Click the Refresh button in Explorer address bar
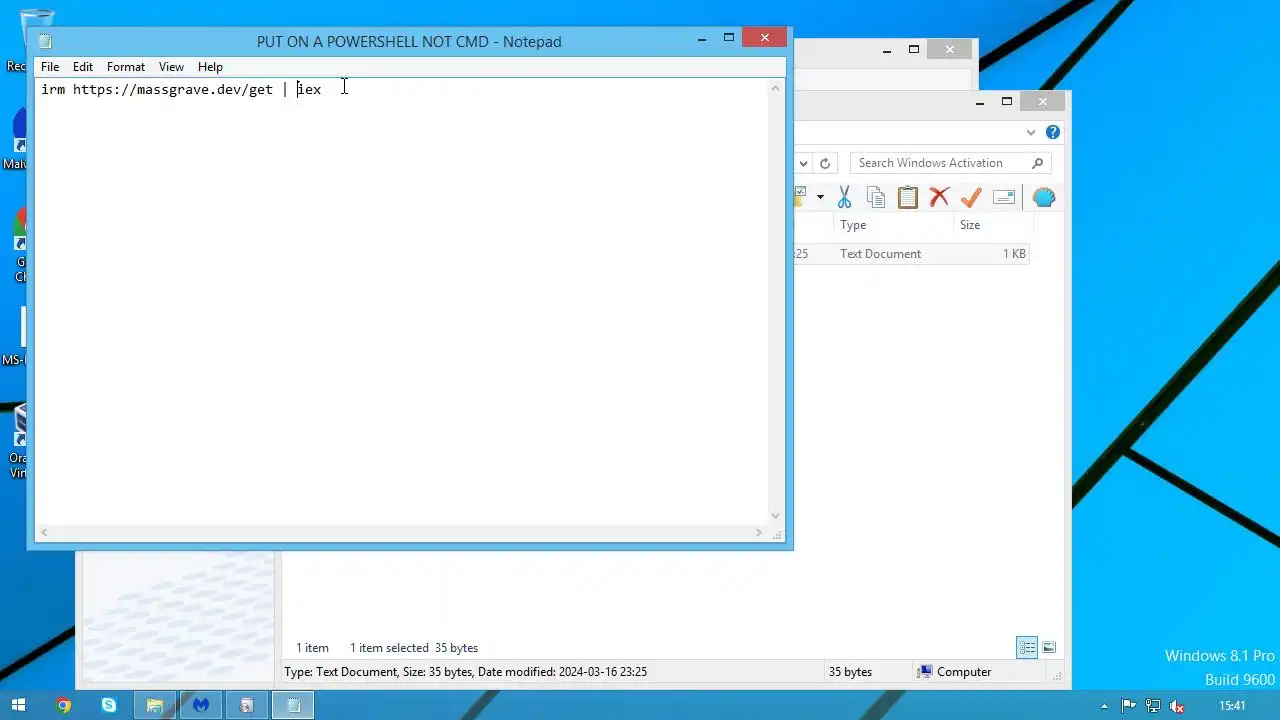The height and width of the screenshot is (720, 1280). 825,163
